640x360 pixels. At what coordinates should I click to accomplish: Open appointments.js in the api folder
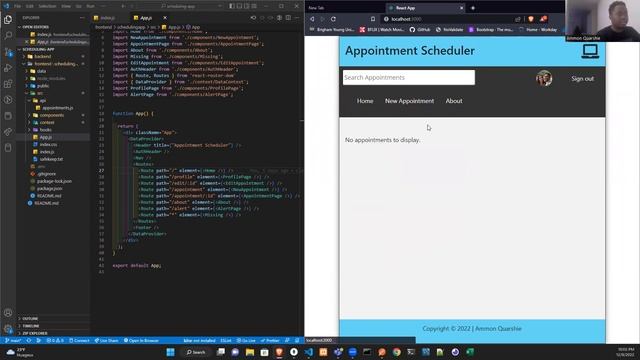(58, 108)
